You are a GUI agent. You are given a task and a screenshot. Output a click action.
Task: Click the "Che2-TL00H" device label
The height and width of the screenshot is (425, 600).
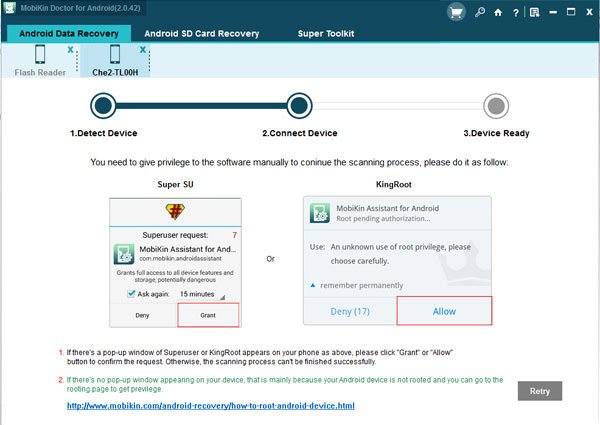[115, 72]
